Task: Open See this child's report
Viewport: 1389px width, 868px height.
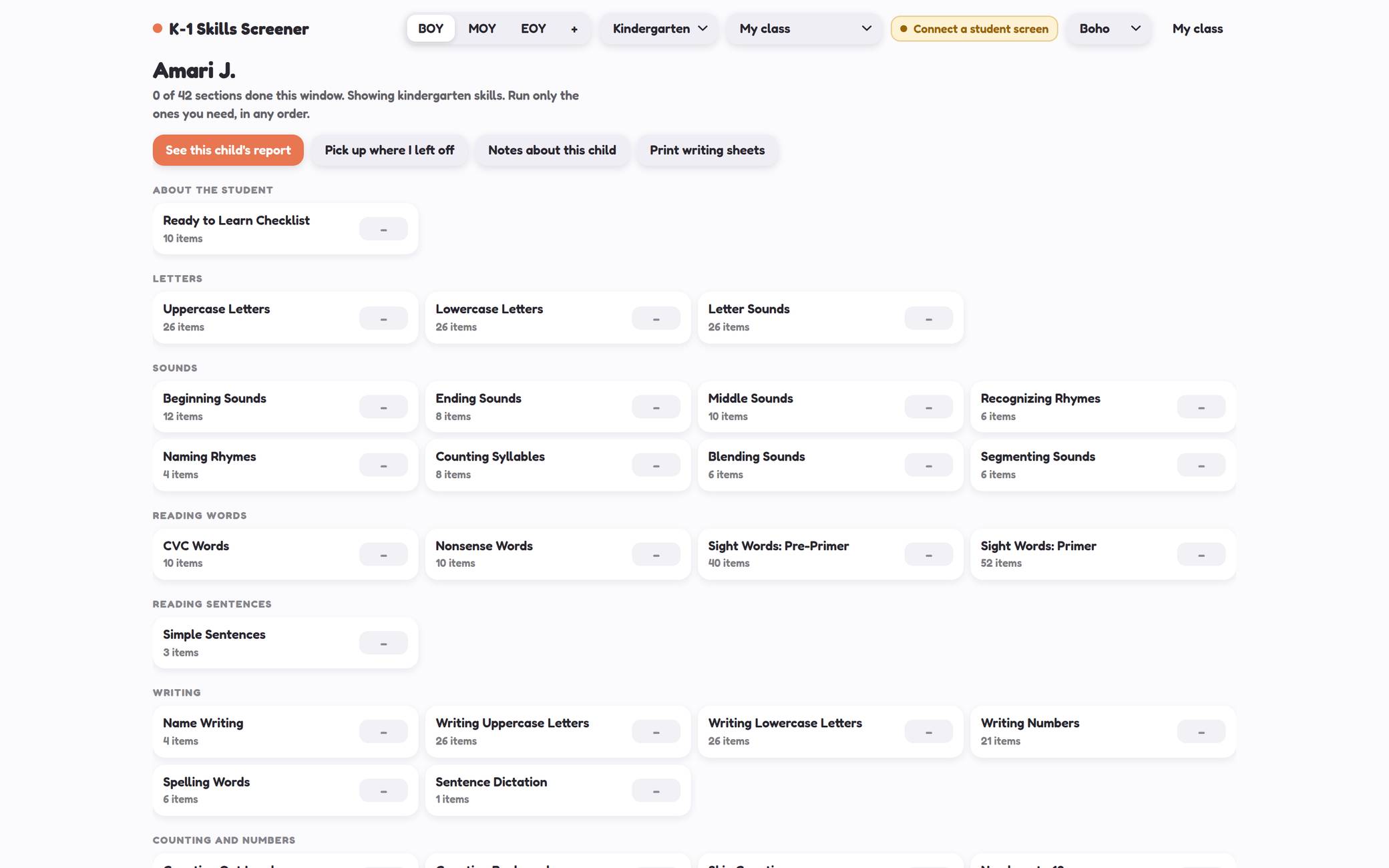Action: tap(228, 150)
